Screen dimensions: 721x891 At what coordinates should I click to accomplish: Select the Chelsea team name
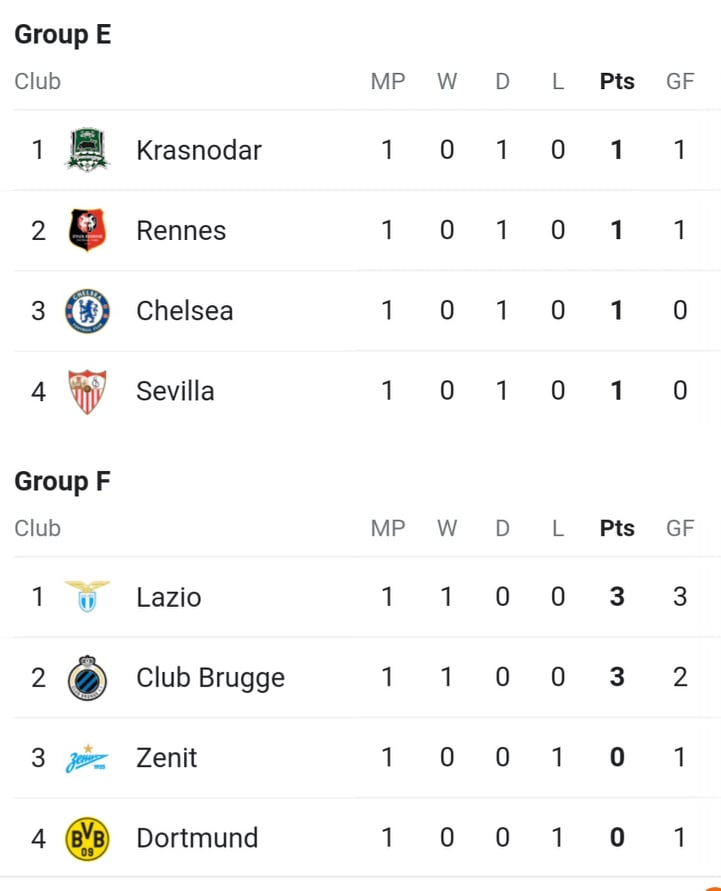click(185, 311)
